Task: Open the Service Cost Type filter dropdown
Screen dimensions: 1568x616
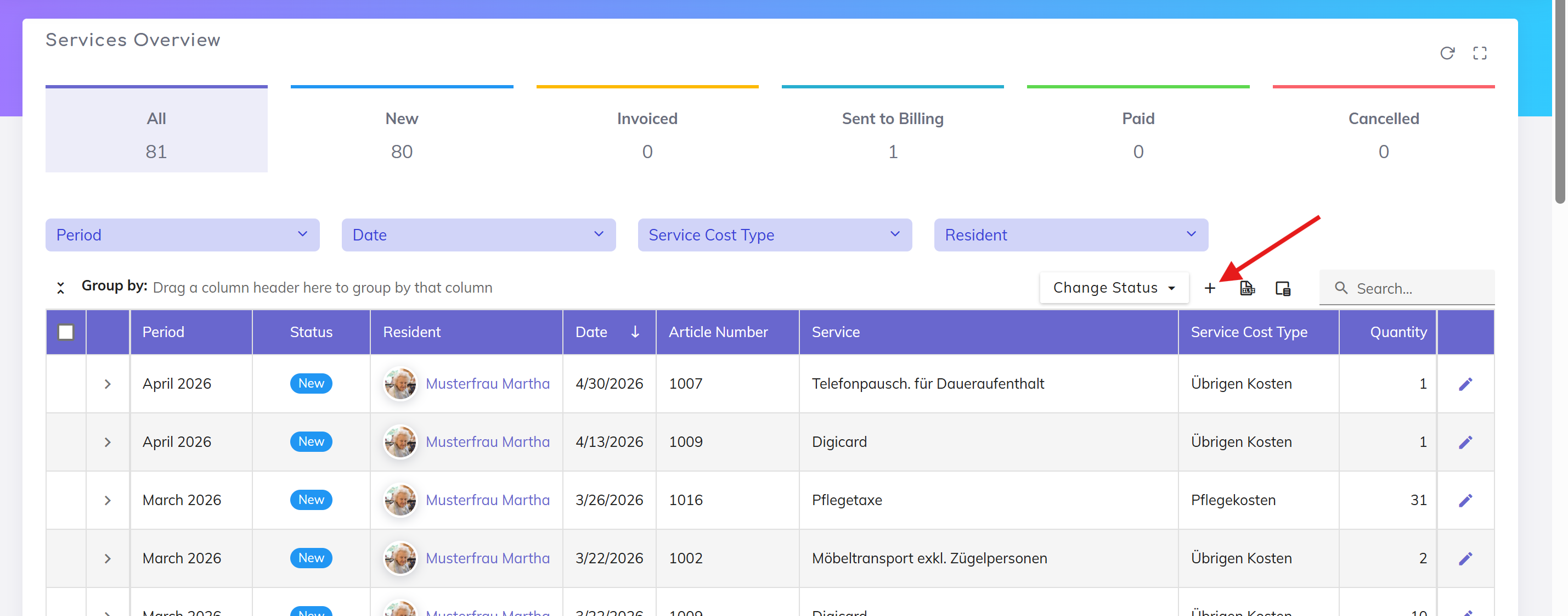Action: click(774, 235)
